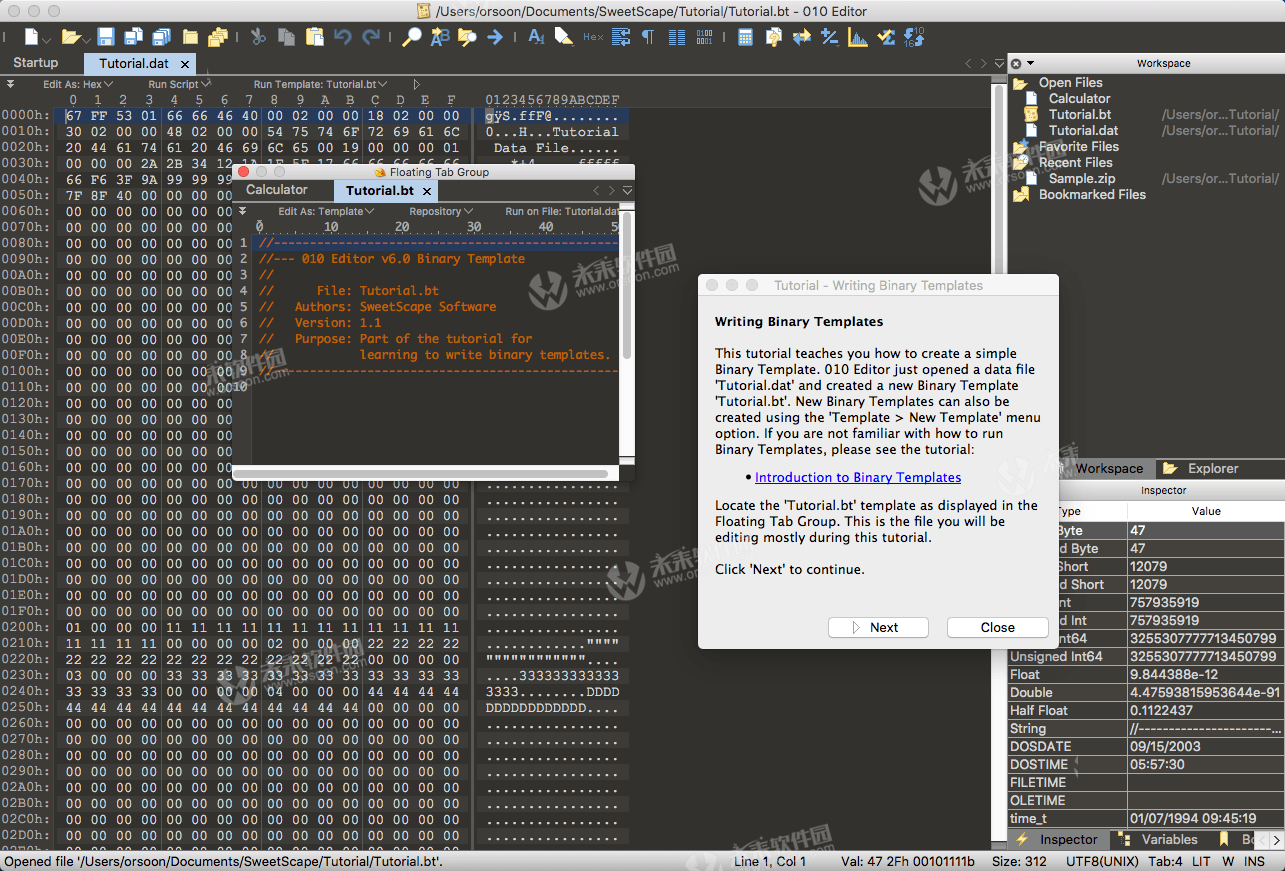The image size is (1285, 871).
Task: Click Close in tutorial dialog
Action: [998, 627]
